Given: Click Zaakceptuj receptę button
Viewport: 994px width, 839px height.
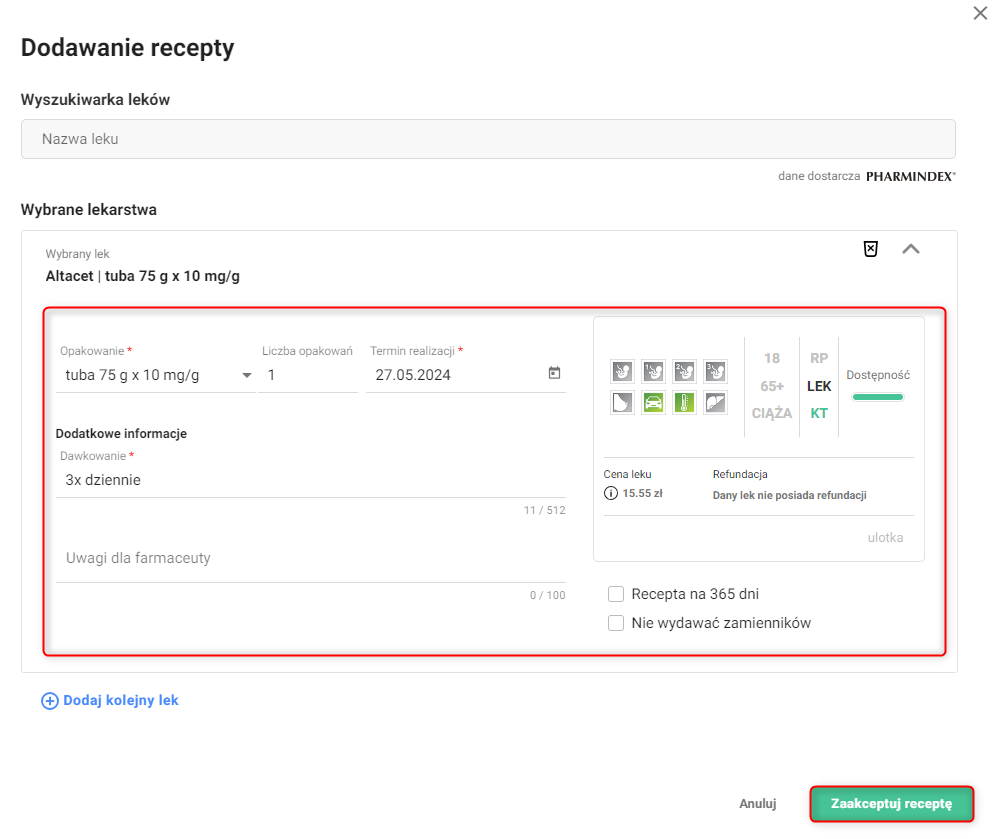Looking at the screenshot, I should 891,803.
